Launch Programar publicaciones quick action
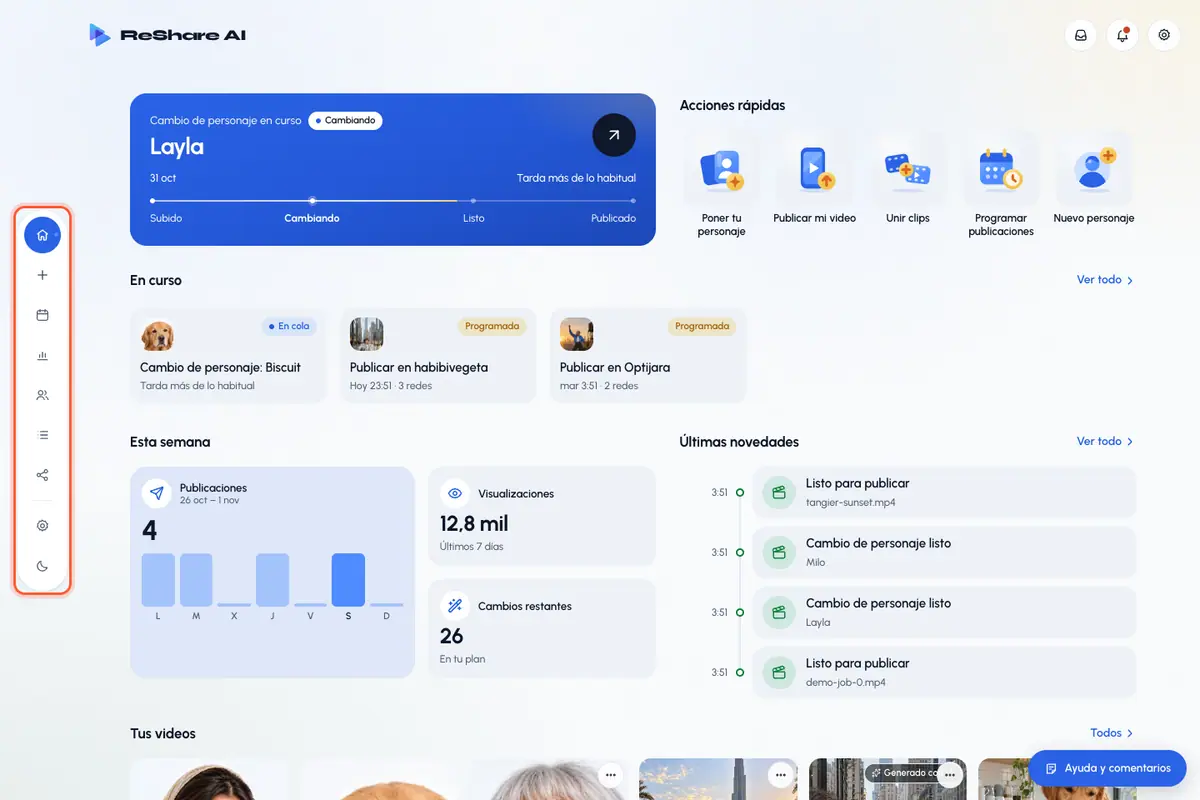Screen dimensions: 1200x800 click(x=1001, y=186)
